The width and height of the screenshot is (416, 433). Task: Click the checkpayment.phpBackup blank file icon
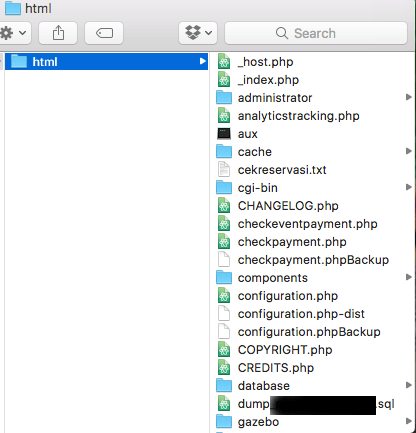tap(224, 259)
